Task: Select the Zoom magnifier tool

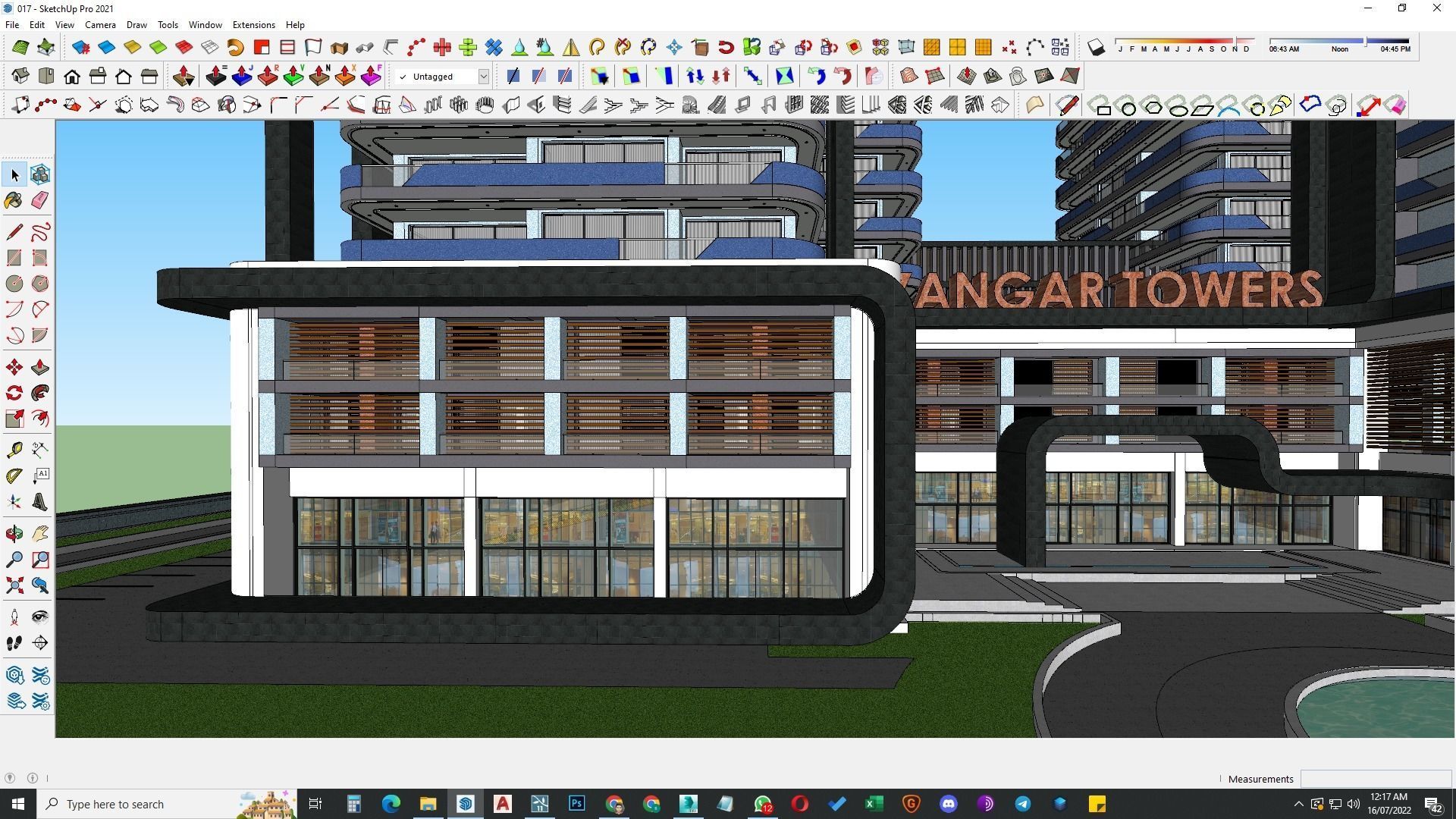Action: [14, 560]
